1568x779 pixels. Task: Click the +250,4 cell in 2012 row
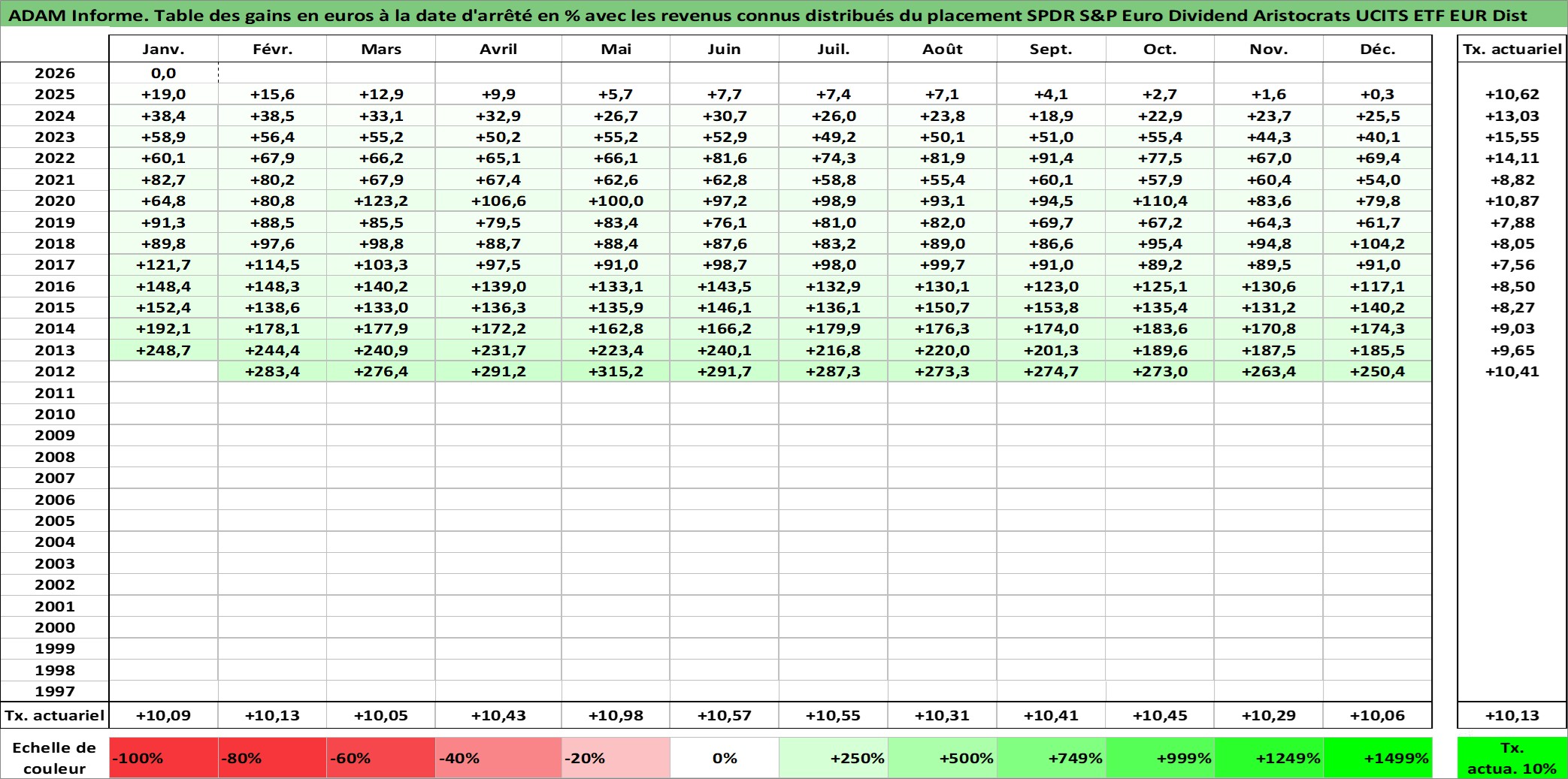(1378, 371)
